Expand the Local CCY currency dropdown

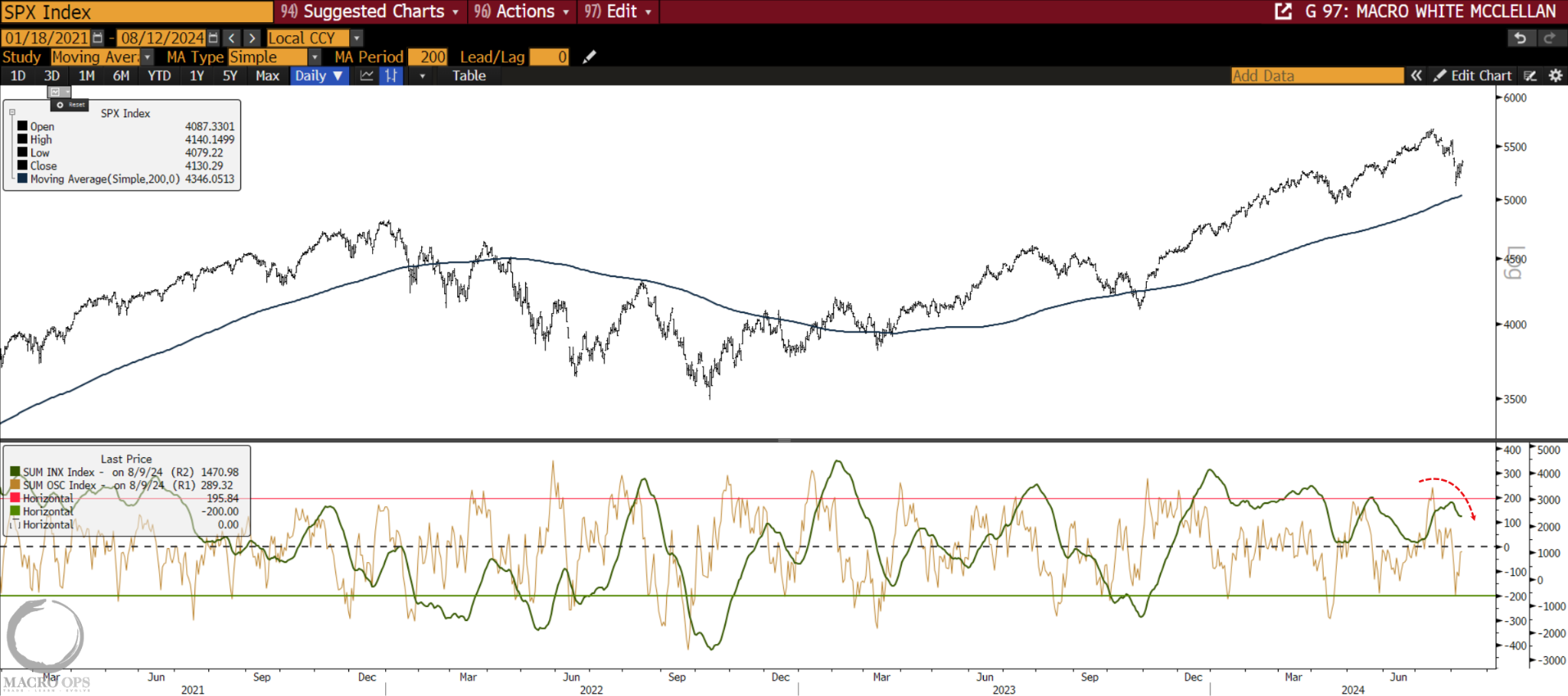click(356, 38)
